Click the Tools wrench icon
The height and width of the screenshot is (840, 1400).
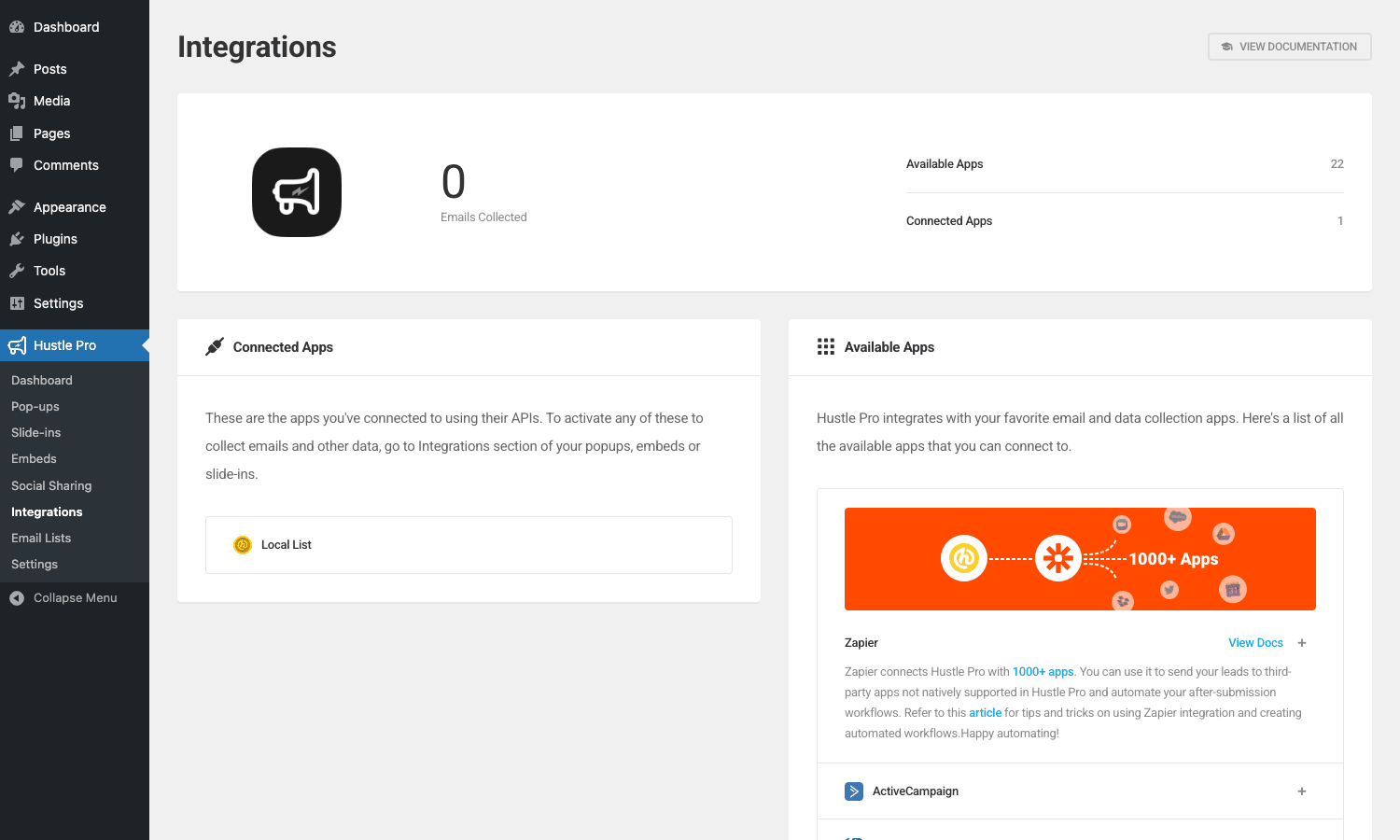(x=17, y=271)
